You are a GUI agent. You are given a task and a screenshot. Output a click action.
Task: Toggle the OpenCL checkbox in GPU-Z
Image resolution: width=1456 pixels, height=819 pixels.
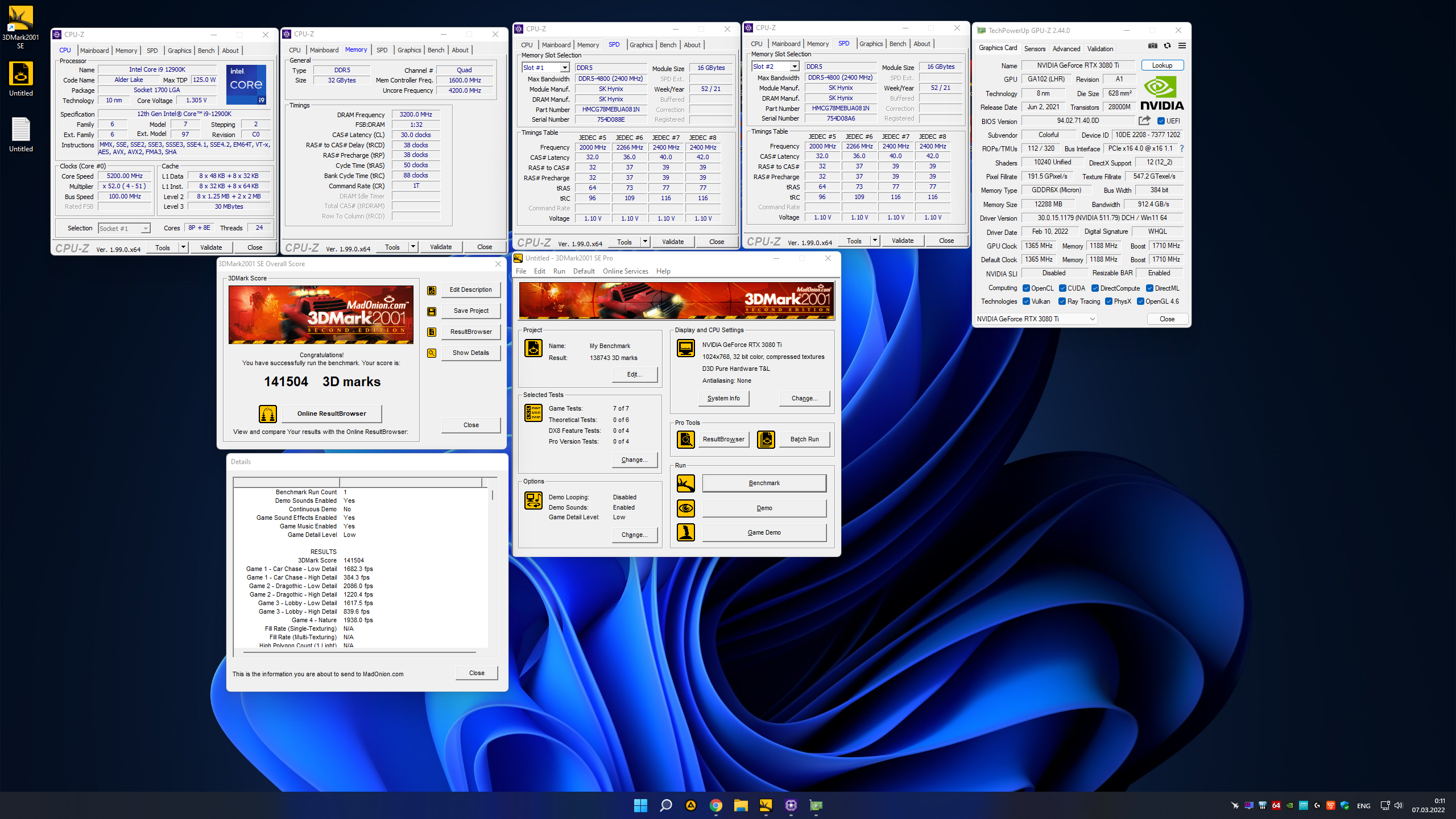point(1026,288)
